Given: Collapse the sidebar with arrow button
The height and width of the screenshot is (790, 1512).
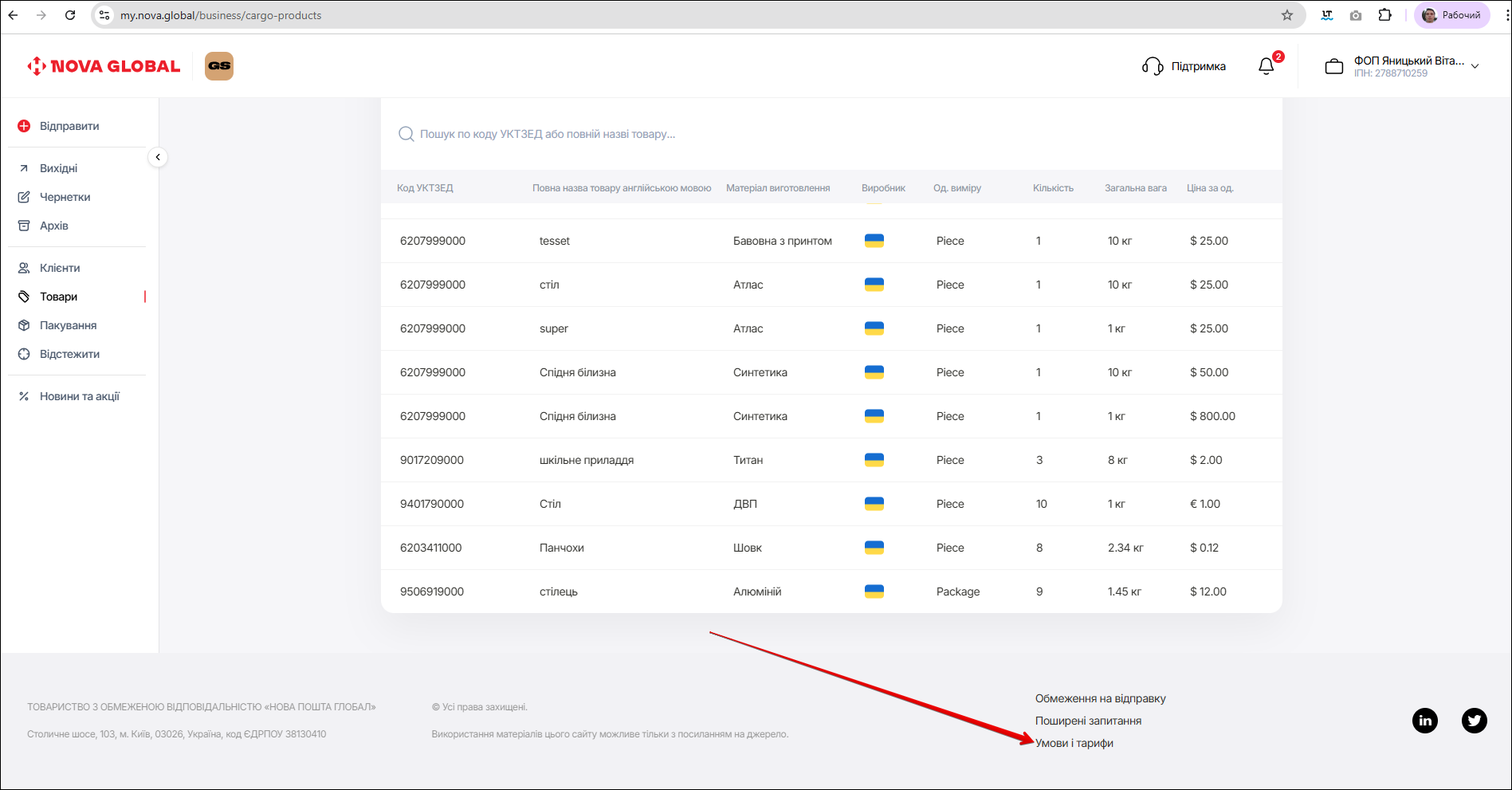Looking at the screenshot, I should pos(158,157).
